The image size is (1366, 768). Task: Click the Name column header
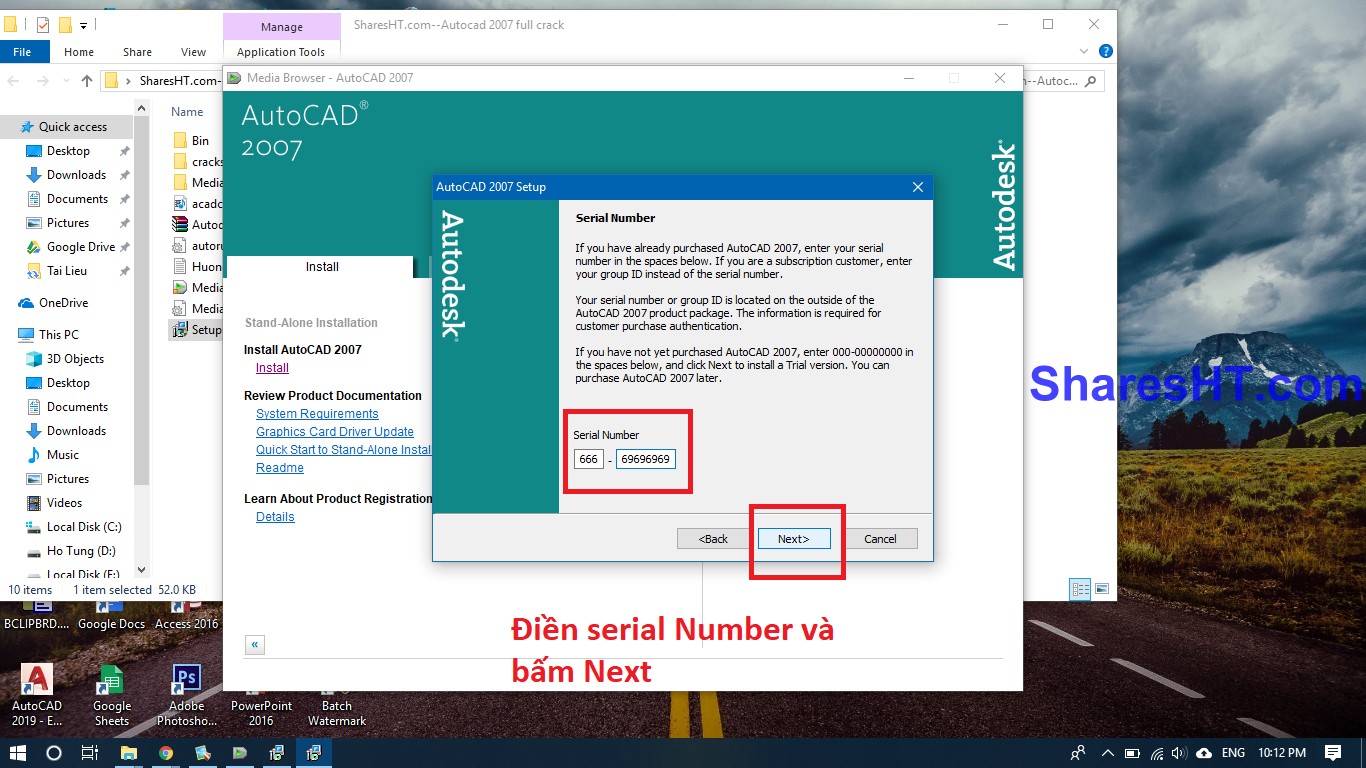tap(187, 112)
